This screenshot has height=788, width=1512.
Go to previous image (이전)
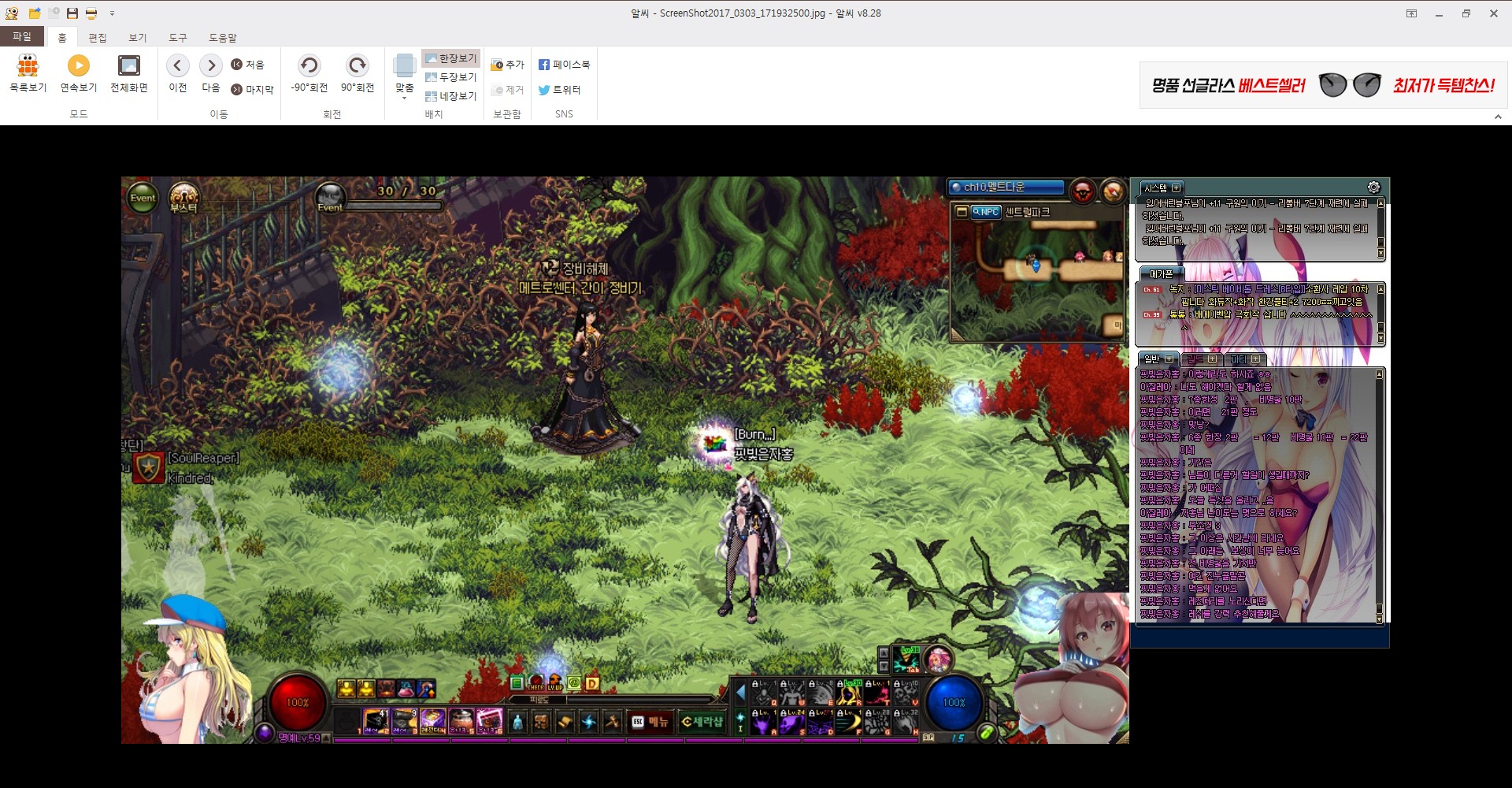coord(178,74)
